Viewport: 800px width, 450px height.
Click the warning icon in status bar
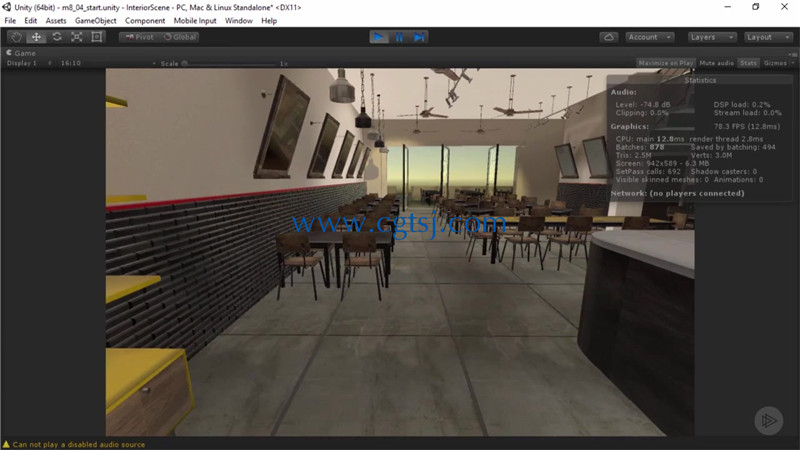6,444
